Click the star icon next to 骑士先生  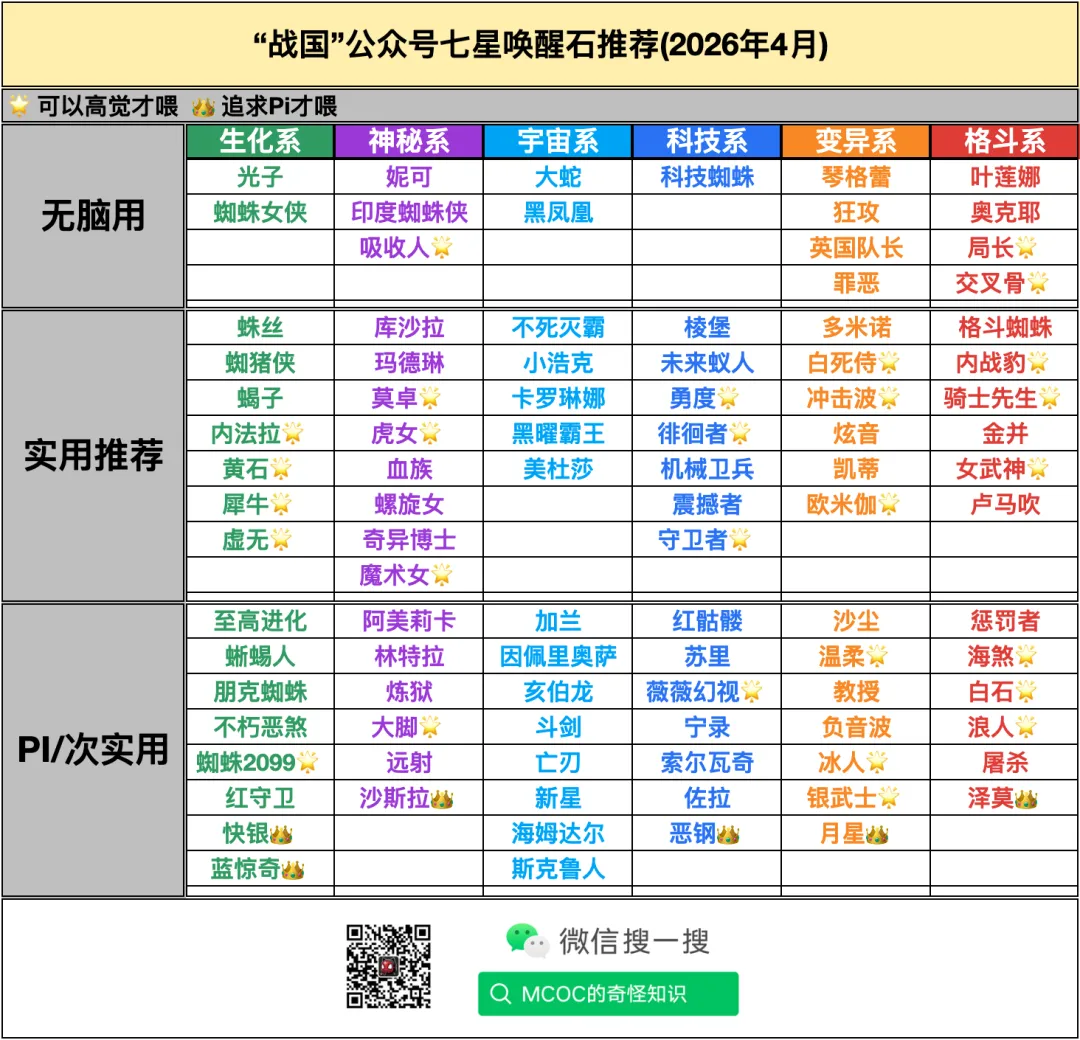[1049, 397]
